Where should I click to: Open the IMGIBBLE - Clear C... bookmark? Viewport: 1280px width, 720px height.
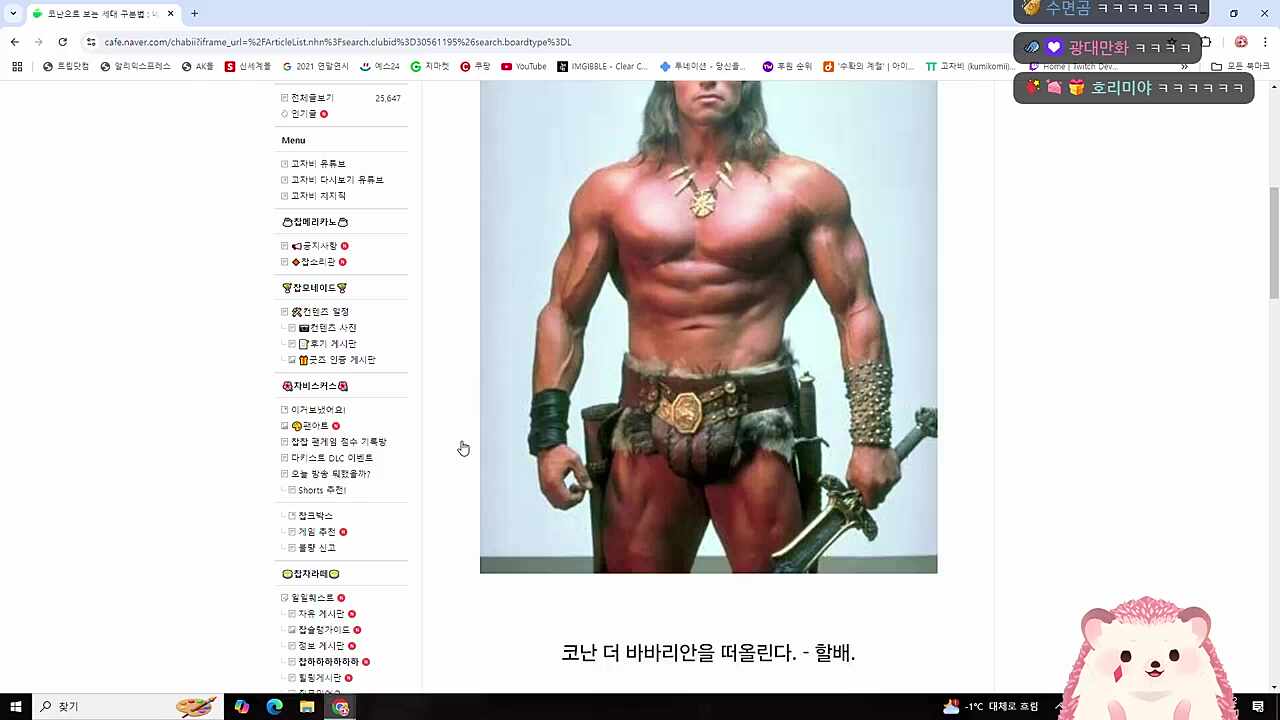602,67
